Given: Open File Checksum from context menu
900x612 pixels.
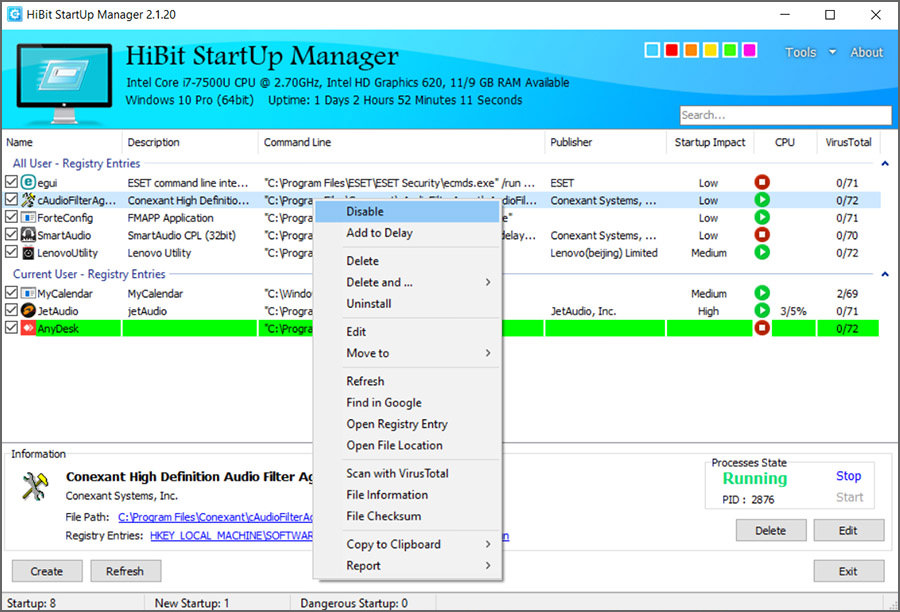Looking at the screenshot, I should [408, 516].
